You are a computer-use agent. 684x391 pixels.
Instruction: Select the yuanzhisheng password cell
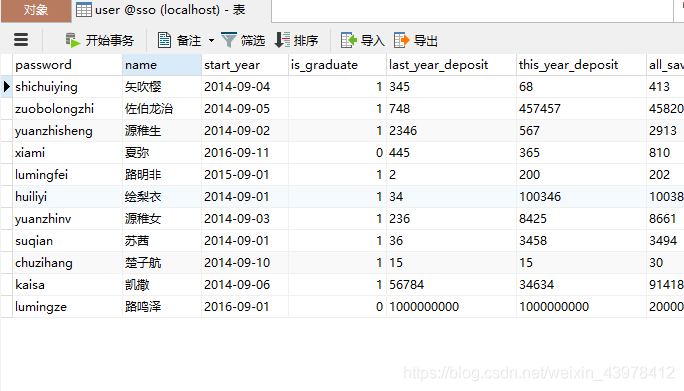click(68, 131)
